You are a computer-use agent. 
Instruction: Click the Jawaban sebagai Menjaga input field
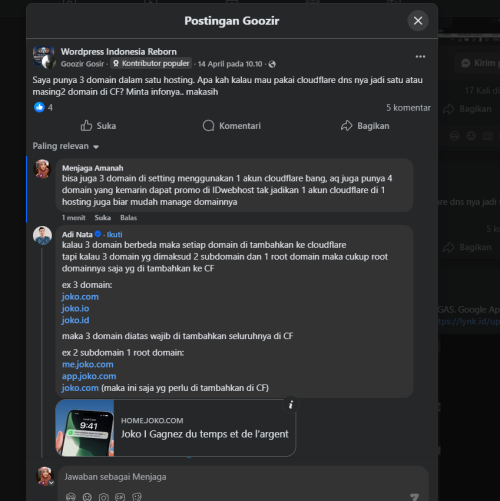coord(243,477)
